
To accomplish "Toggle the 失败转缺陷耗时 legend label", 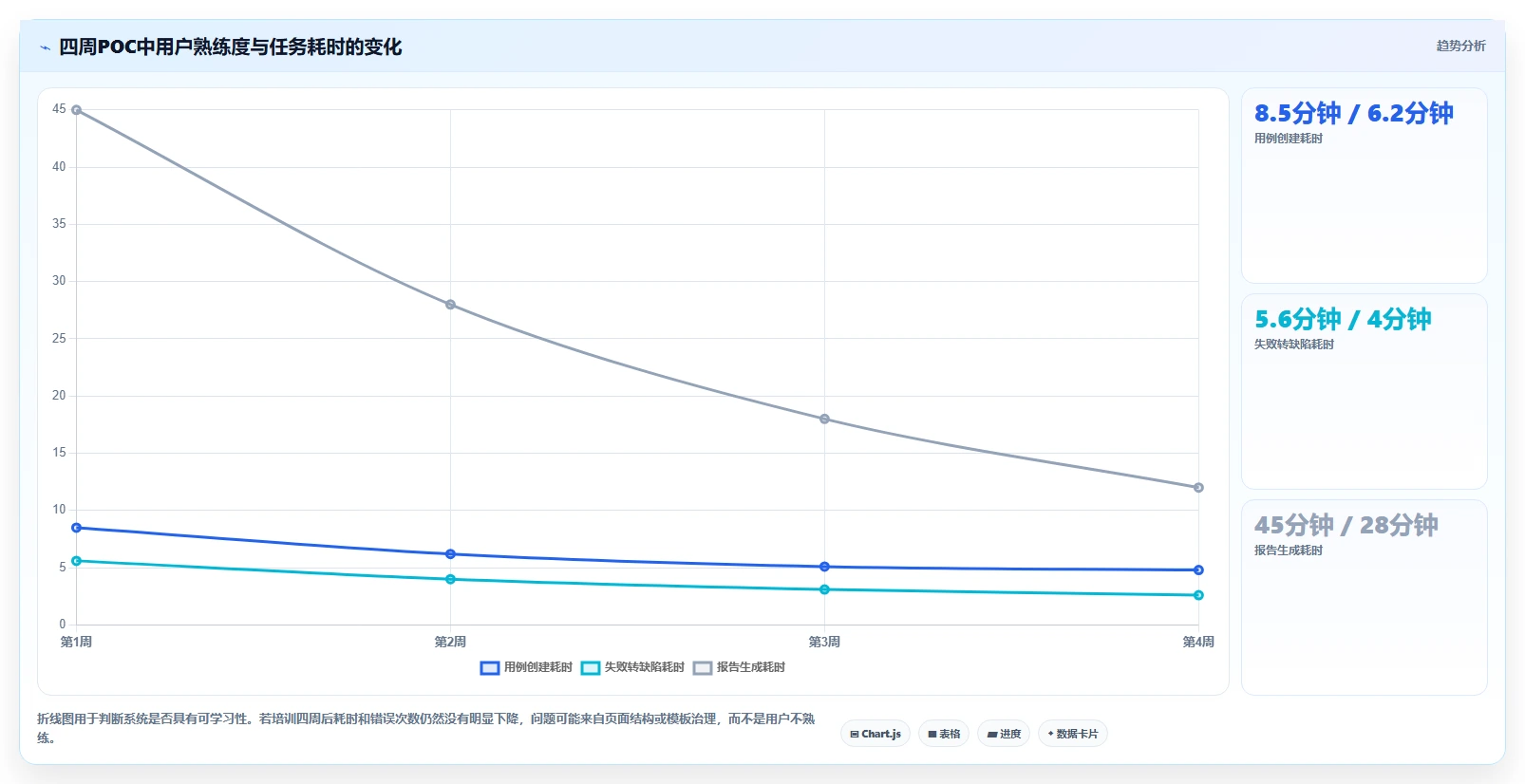I will click(645, 667).
